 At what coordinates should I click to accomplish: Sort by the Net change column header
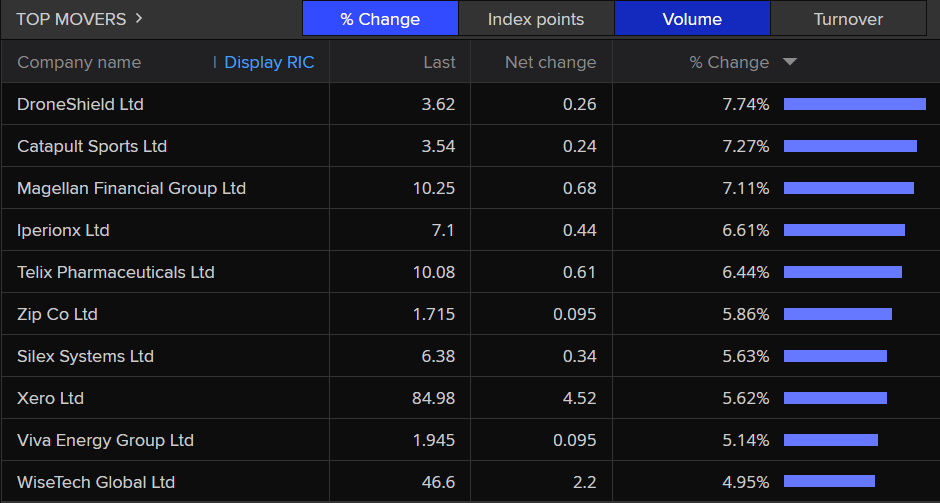coord(550,62)
